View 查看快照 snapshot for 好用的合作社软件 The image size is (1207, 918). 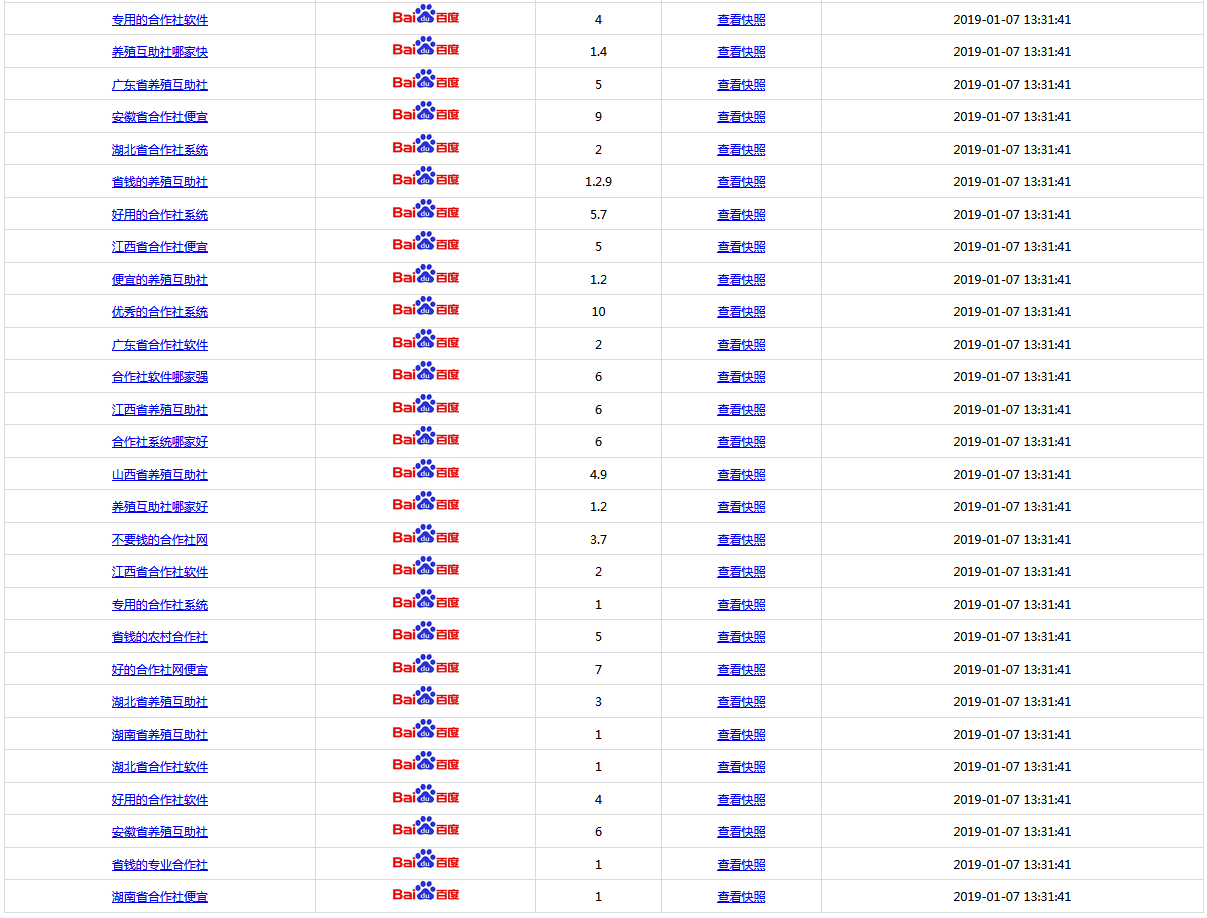tap(741, 800)
